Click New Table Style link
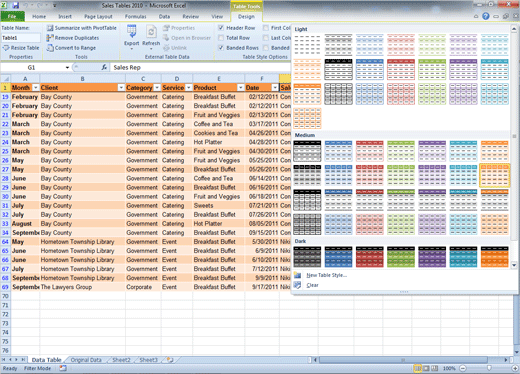Viewport: 520px width, 374px height. point(326,275)
